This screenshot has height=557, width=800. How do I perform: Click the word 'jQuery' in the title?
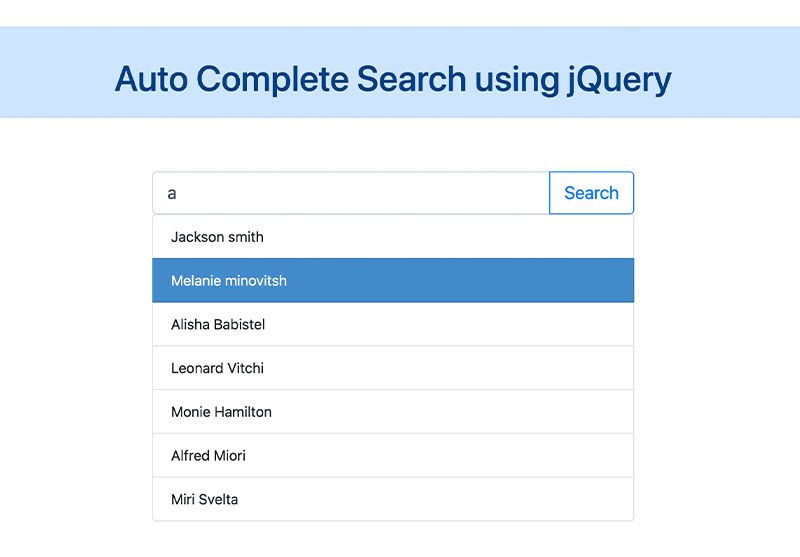click(620, 80)
